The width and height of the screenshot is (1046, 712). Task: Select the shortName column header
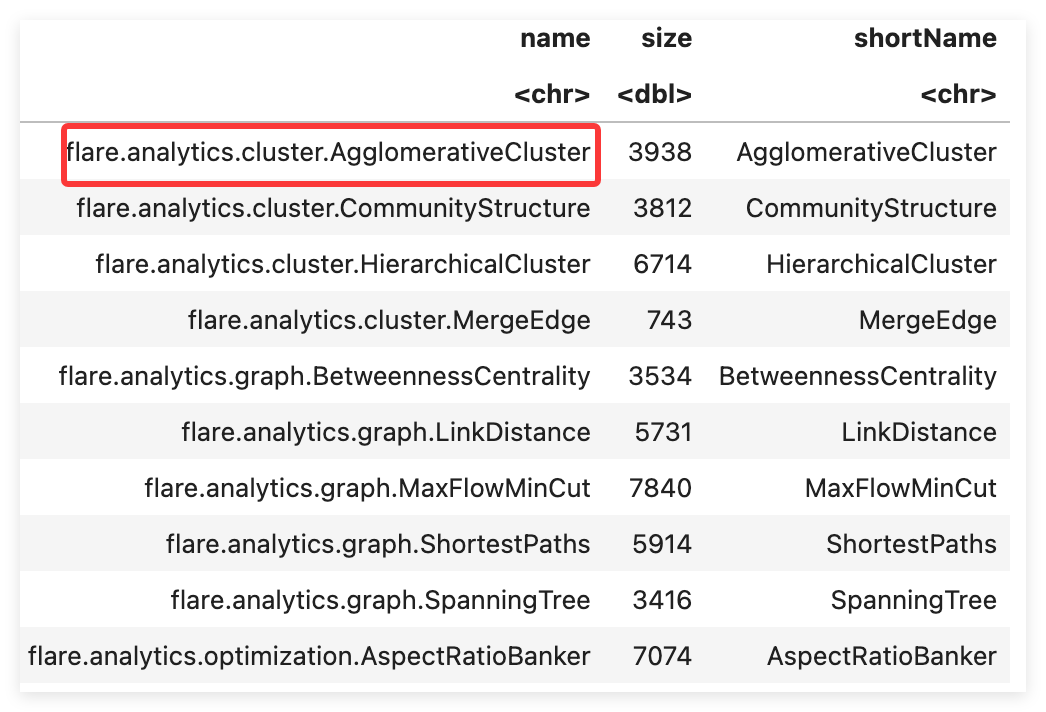[x=925, y=39]
